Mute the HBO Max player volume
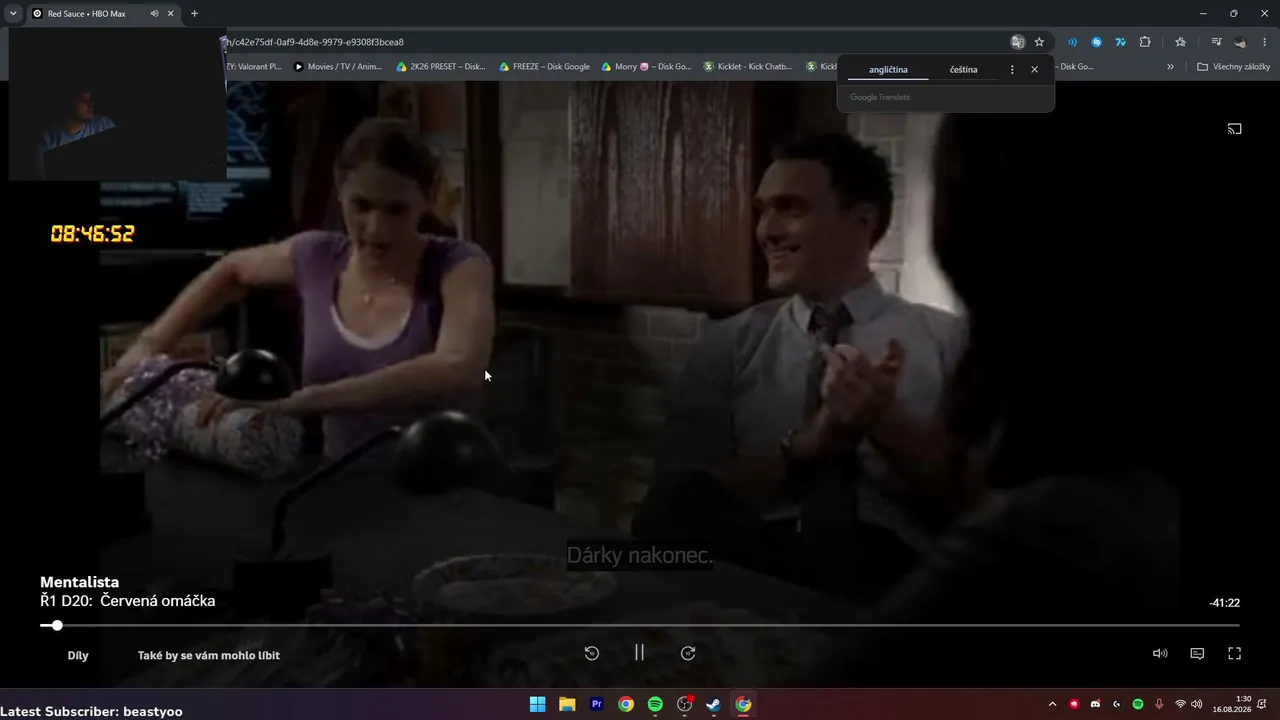The height and width of the screenshot is (720, 1280). (1160, 654)
